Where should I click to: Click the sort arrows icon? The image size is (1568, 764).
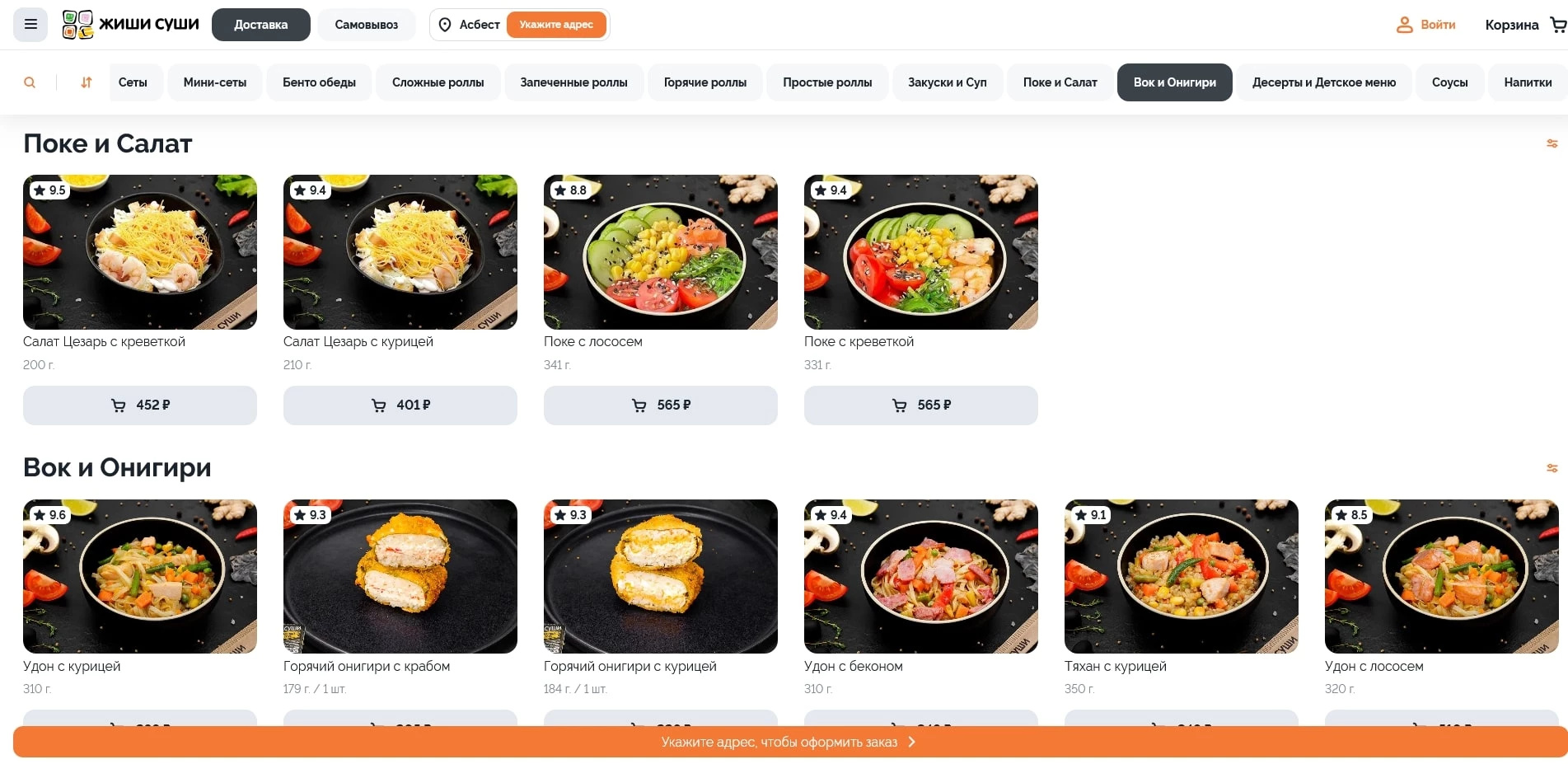pos(87,82)
